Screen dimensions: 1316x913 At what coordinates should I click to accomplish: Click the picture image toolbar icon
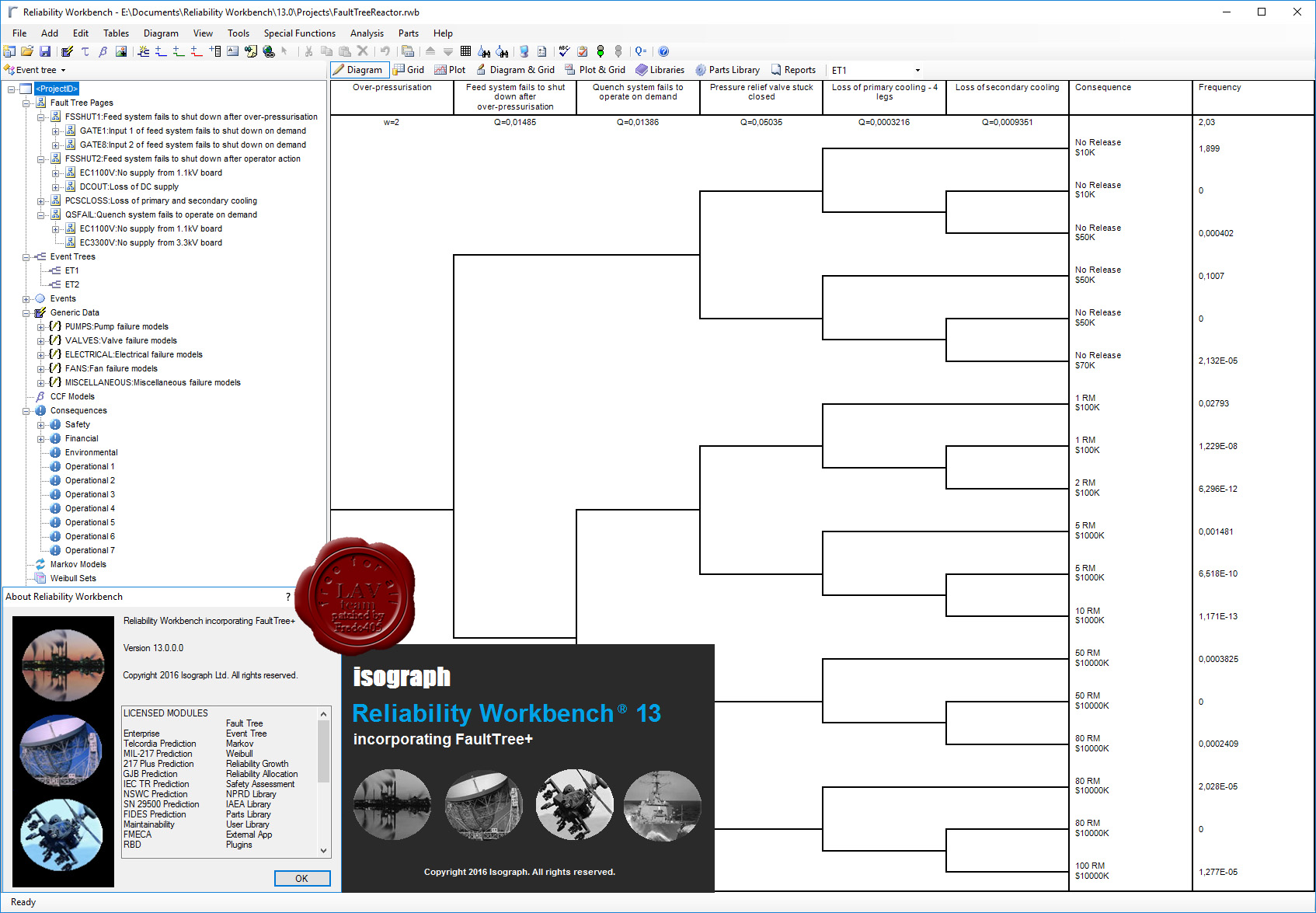click(x=121, y=51)
